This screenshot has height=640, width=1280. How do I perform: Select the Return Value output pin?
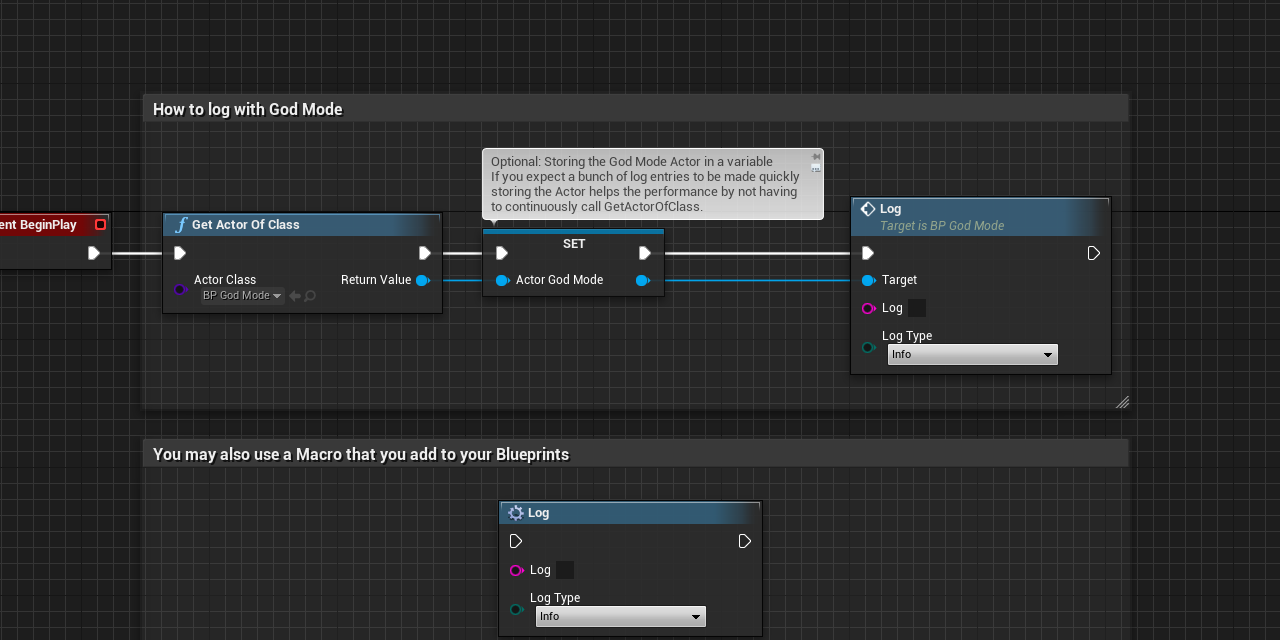[x=423, y=280]
